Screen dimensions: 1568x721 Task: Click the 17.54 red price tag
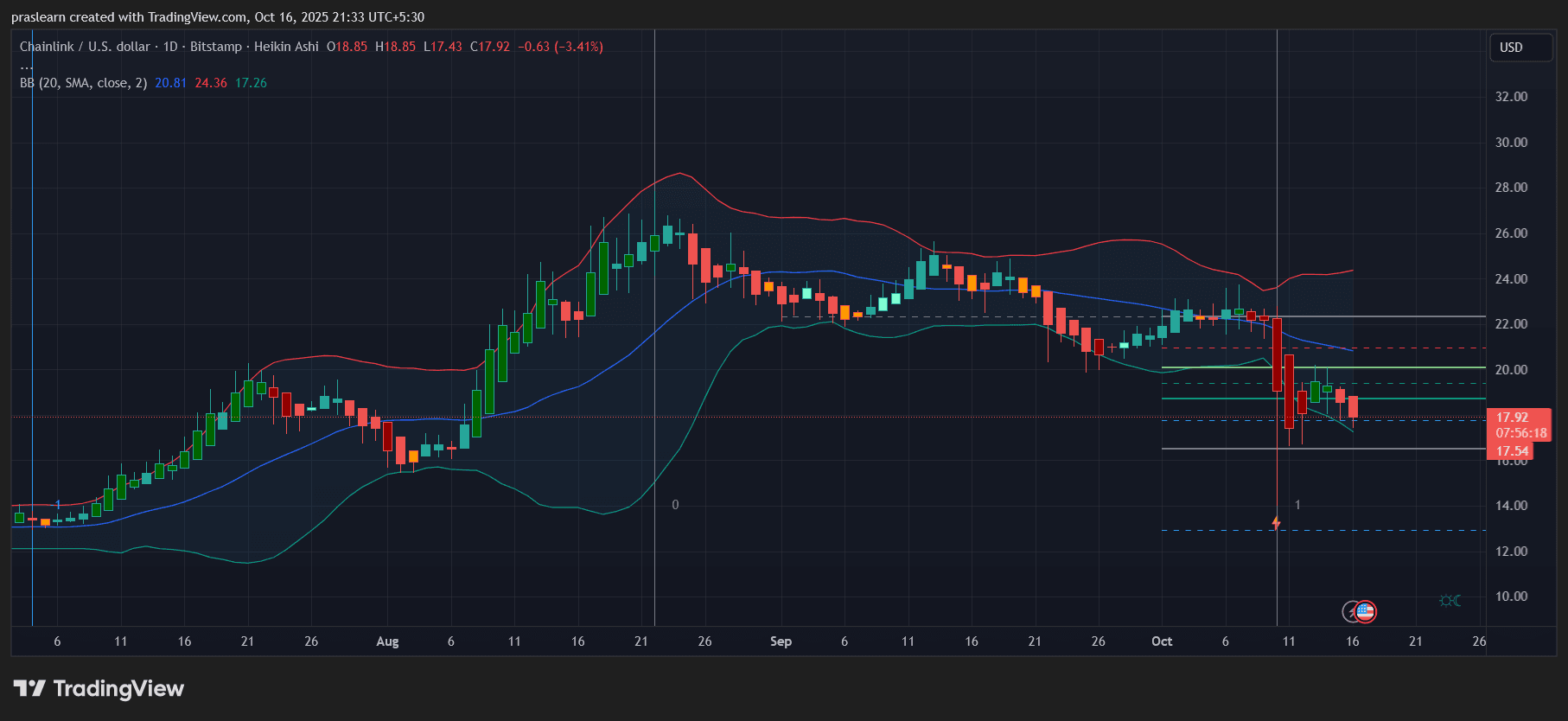pyautogui.click(x=1512, y=451)
